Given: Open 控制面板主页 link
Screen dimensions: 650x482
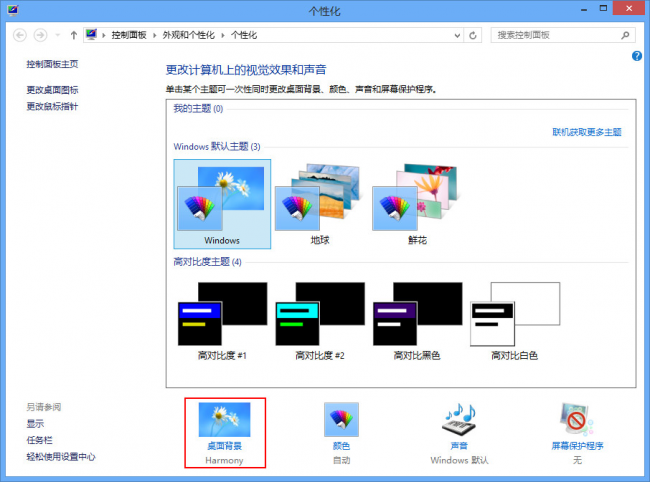Looking at the screenshot, I should pos(52,64).
